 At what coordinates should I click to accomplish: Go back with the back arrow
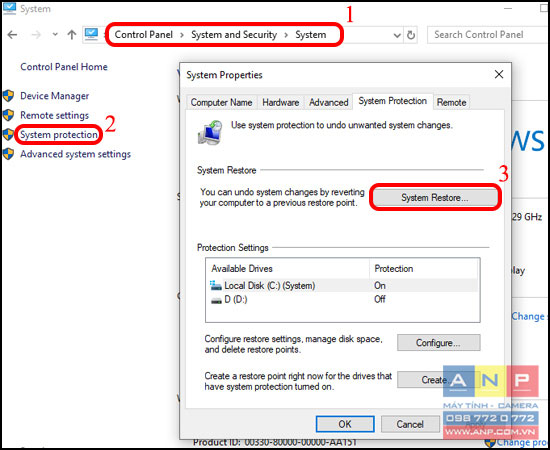12,35
